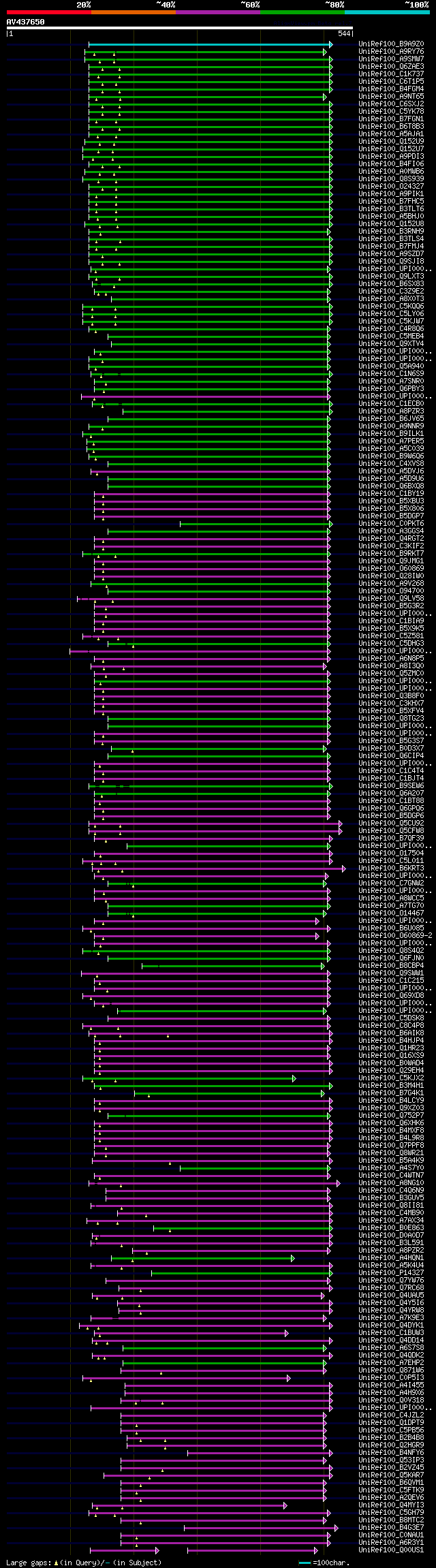Select the UniRef100_C5KQQ6 label
This screenshot has width=436, height=1568.
[x=391, y=307]
